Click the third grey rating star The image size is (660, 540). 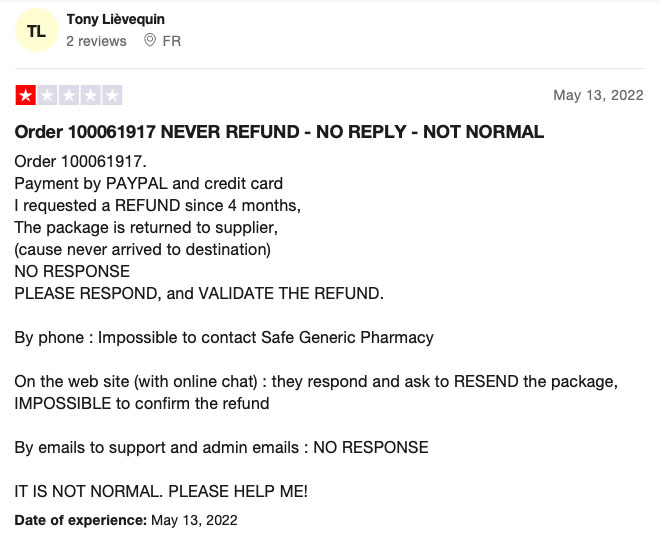click(69, 95)
